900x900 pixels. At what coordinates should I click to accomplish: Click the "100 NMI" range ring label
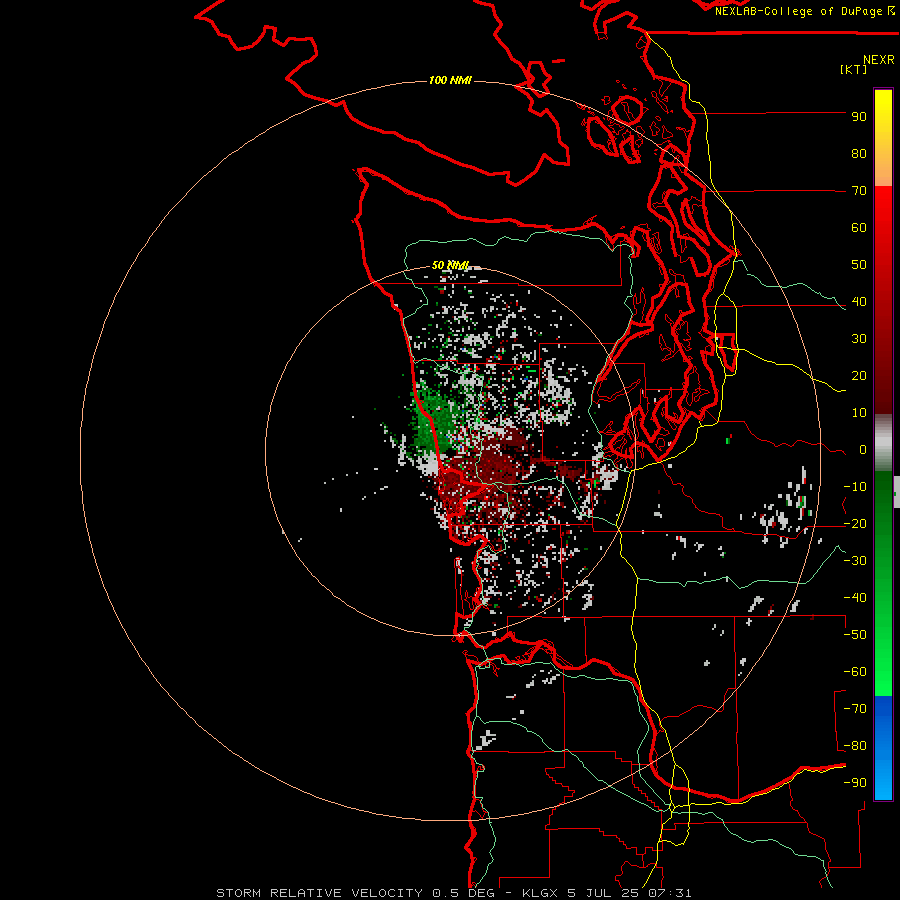[x=450, y=80]
